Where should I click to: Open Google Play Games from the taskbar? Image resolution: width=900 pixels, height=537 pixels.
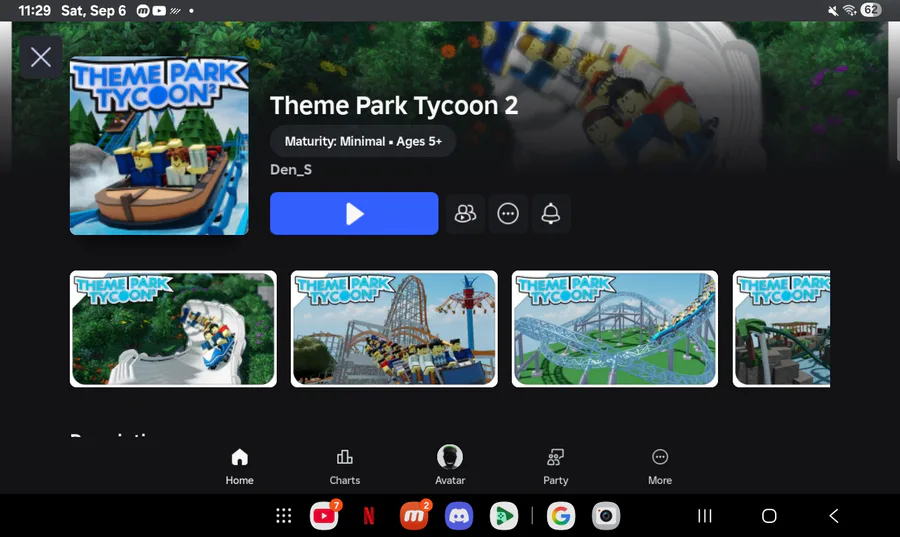point(504,516)
